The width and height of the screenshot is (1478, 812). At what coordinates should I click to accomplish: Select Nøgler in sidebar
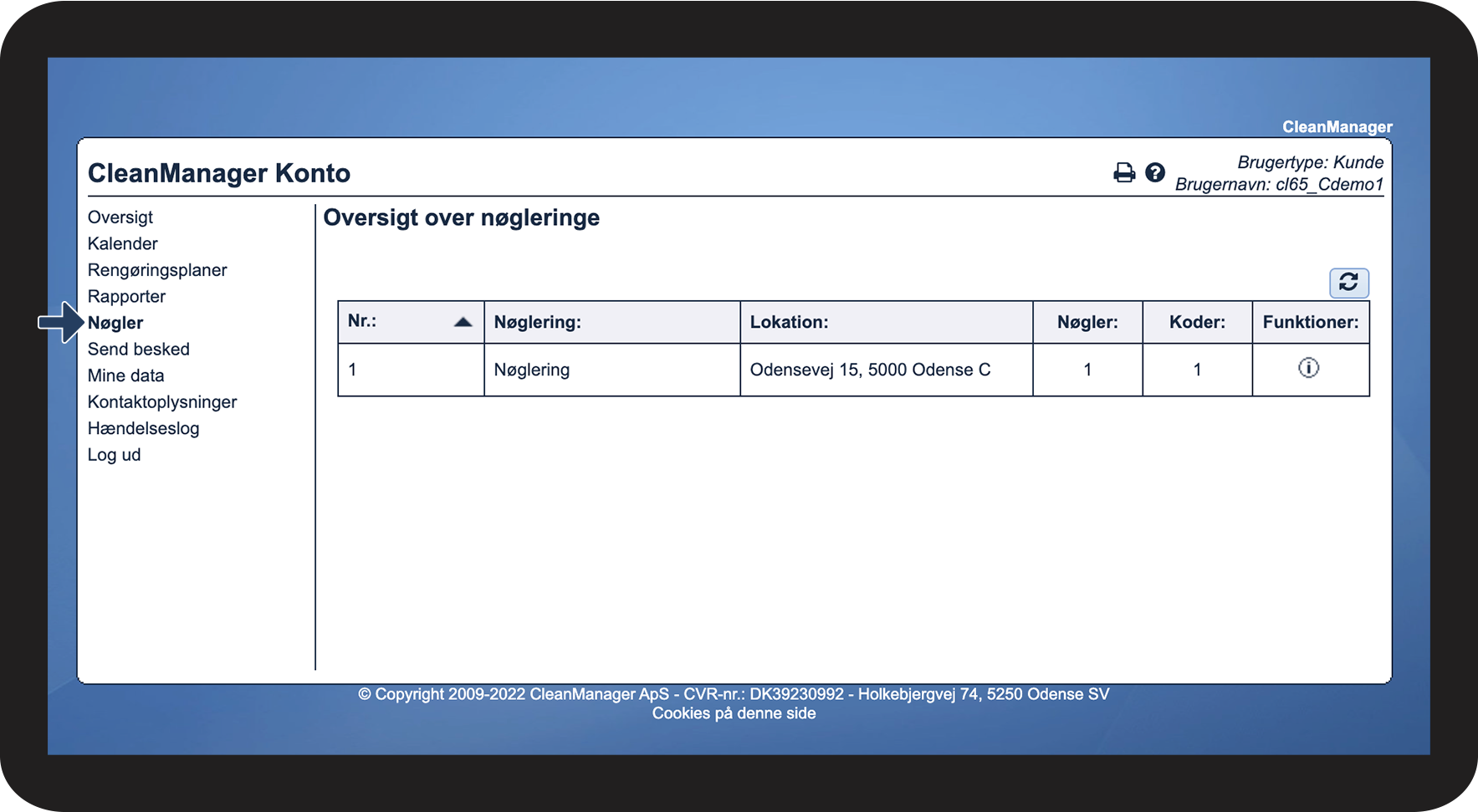click(x=115, y=323)
